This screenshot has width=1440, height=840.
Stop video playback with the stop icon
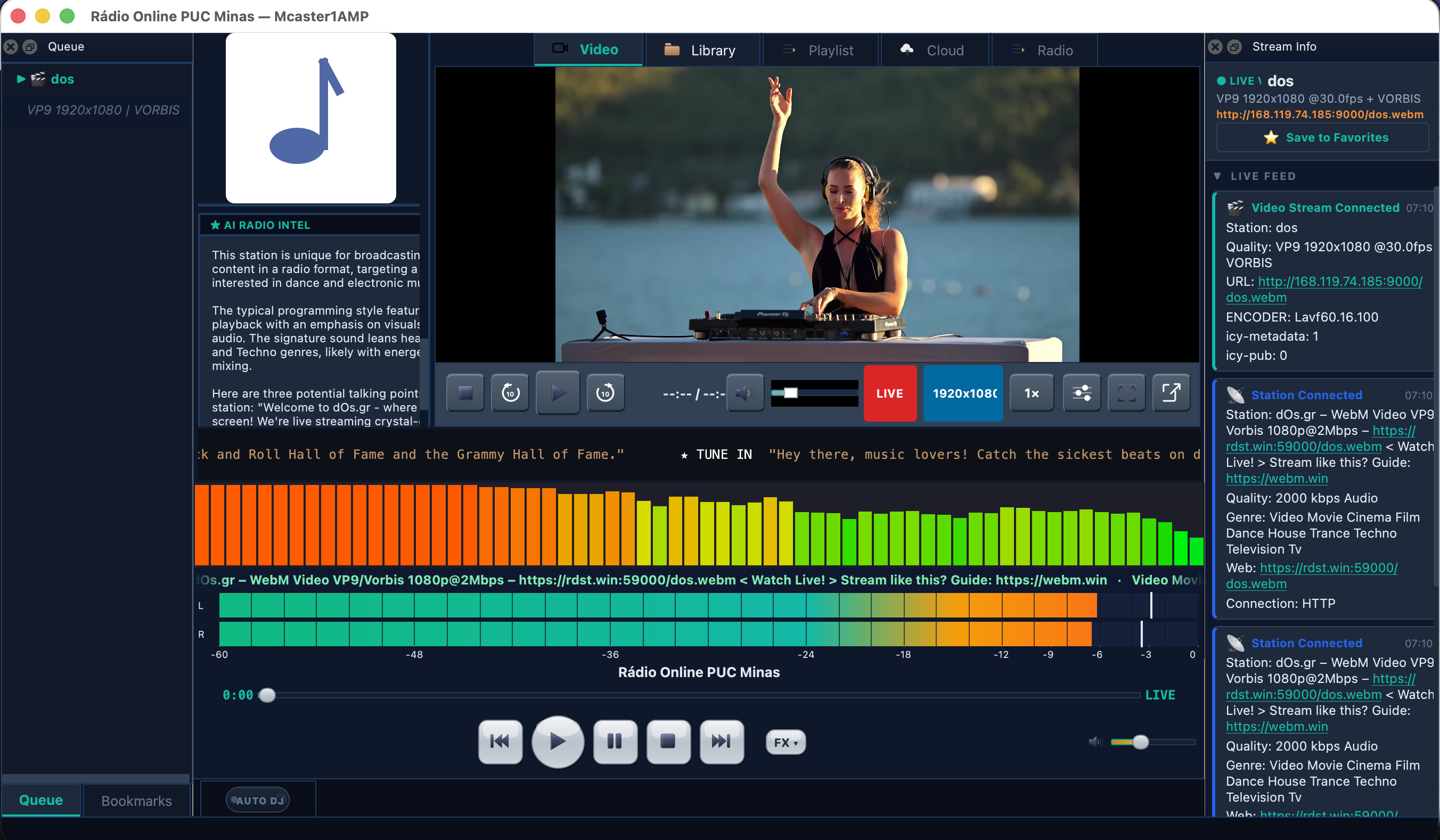465,393
